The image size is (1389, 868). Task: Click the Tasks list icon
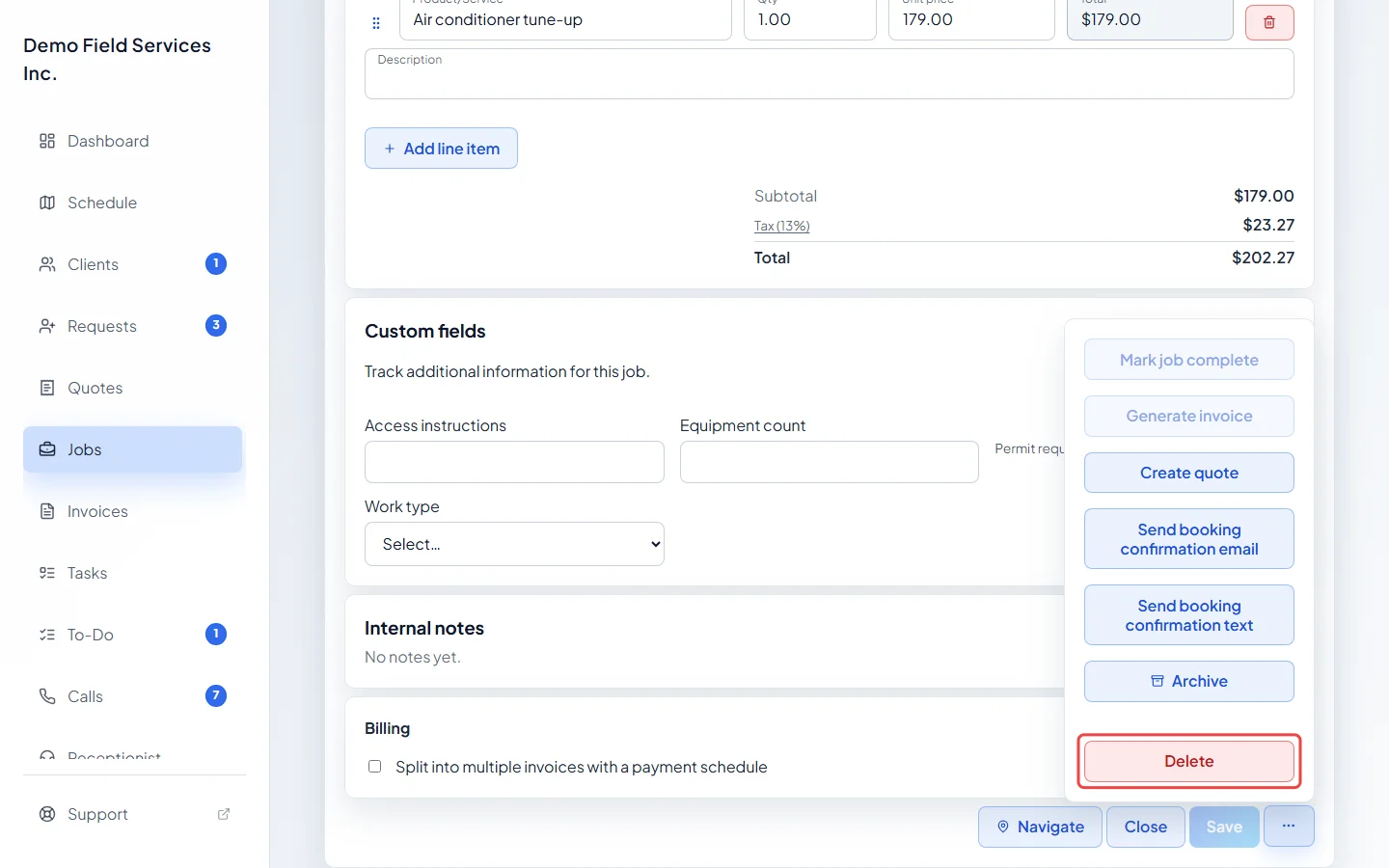47,573
